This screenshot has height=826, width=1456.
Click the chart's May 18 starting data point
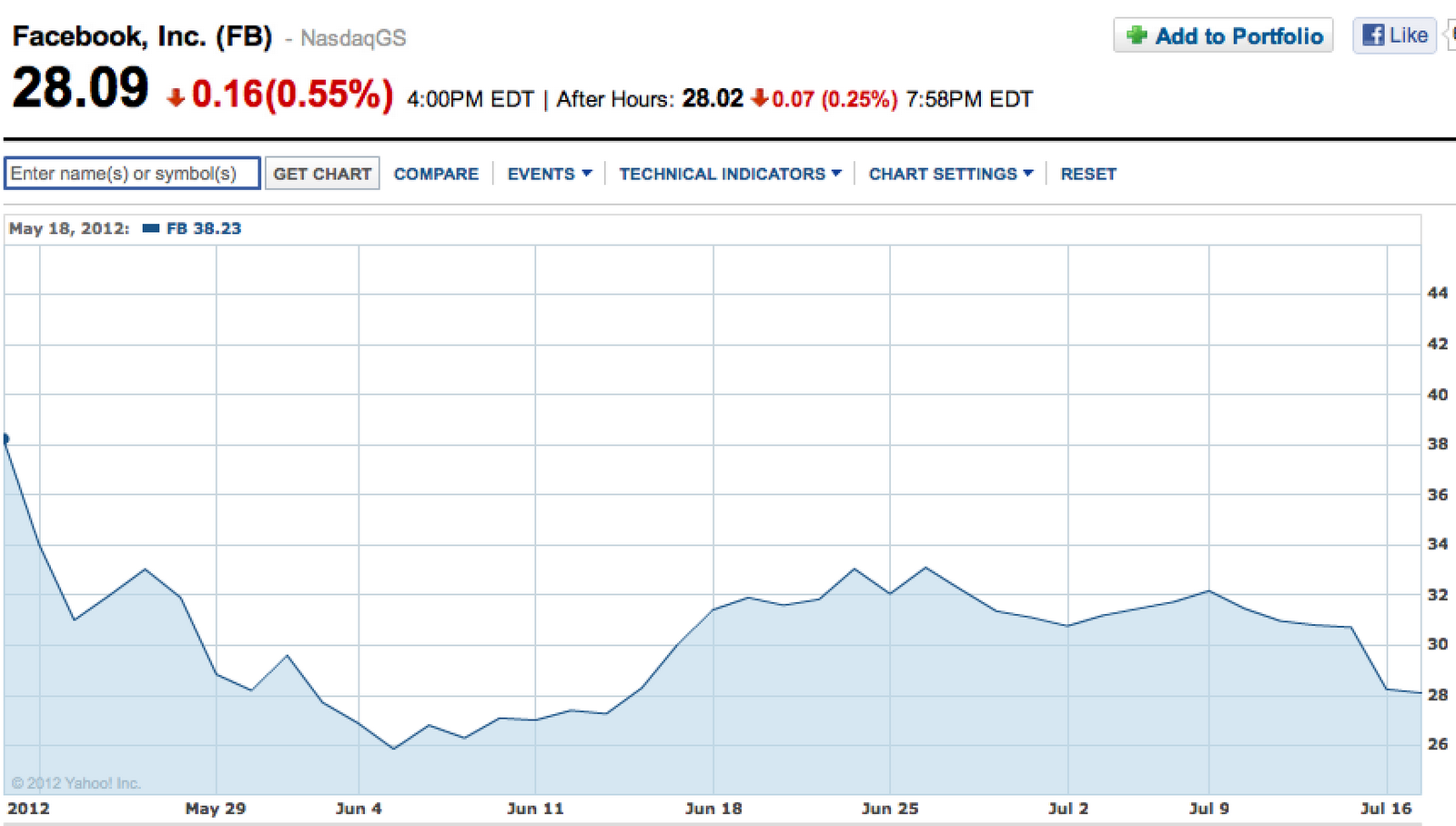pyautogui.click(x=5, y=438)
